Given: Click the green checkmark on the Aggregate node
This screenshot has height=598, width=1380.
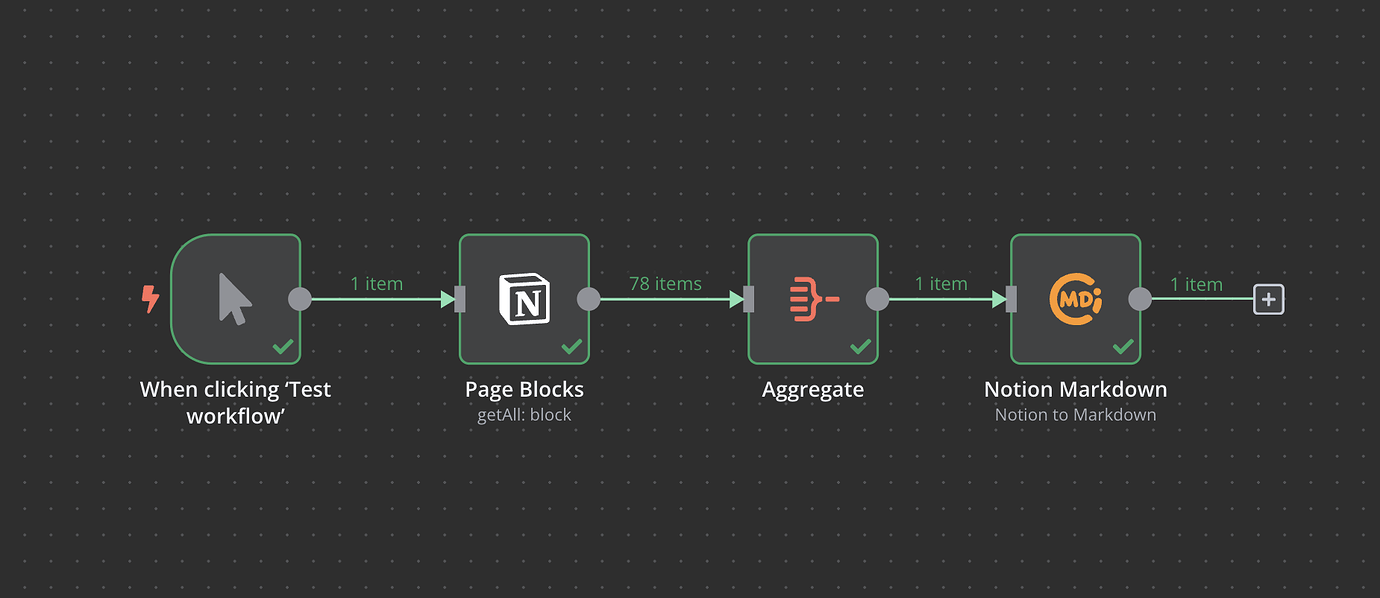Looking at the screenshot, I should click(x=860, y=347).
